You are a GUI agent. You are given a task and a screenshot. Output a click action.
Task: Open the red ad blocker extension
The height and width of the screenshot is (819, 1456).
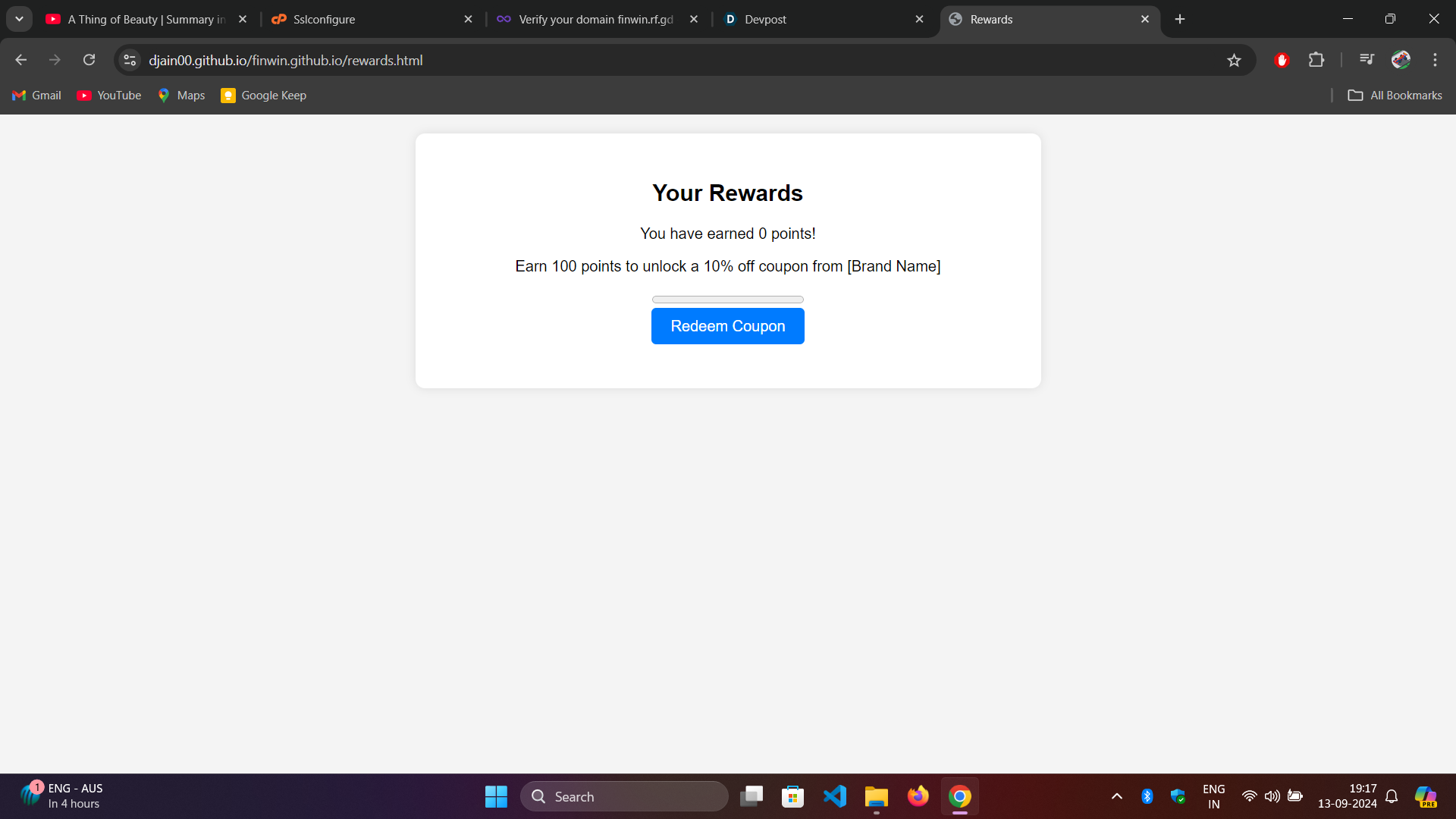pyautogui.click(x=1282, y=60)
